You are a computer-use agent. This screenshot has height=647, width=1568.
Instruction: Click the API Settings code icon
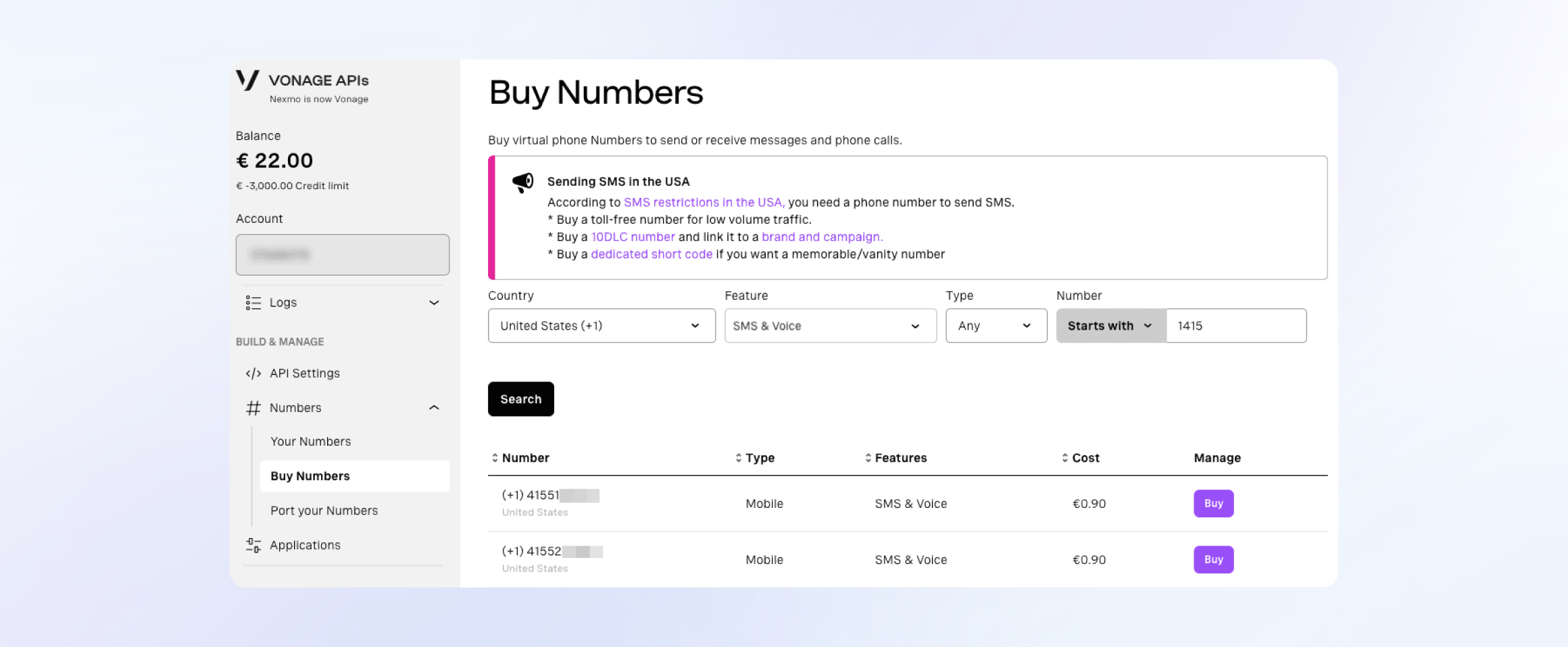coord(253,373)
